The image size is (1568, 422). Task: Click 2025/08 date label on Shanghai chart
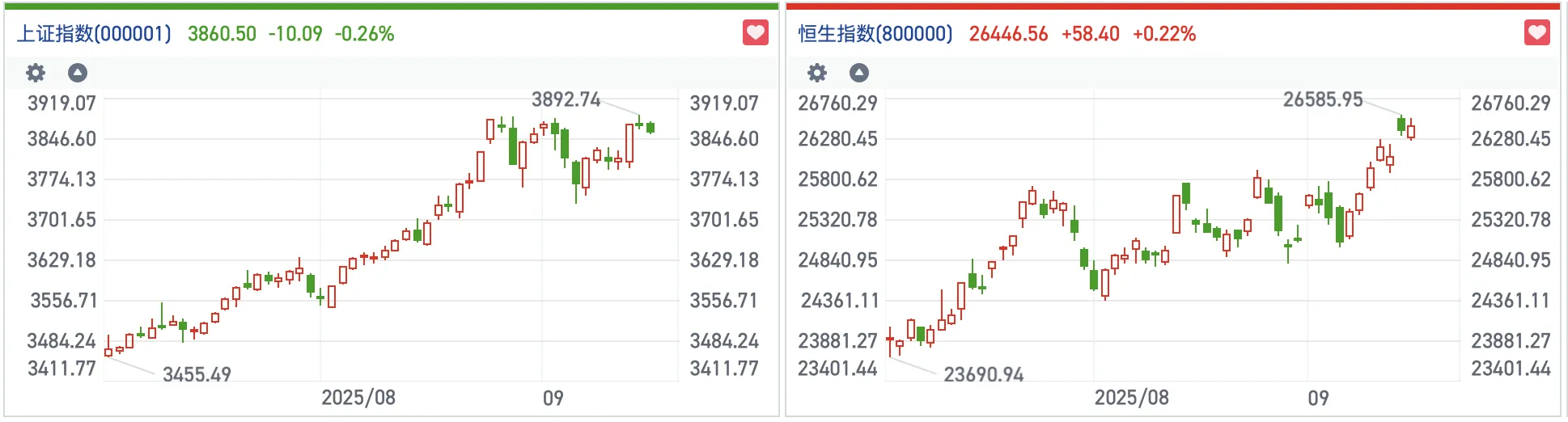(358, 398)
